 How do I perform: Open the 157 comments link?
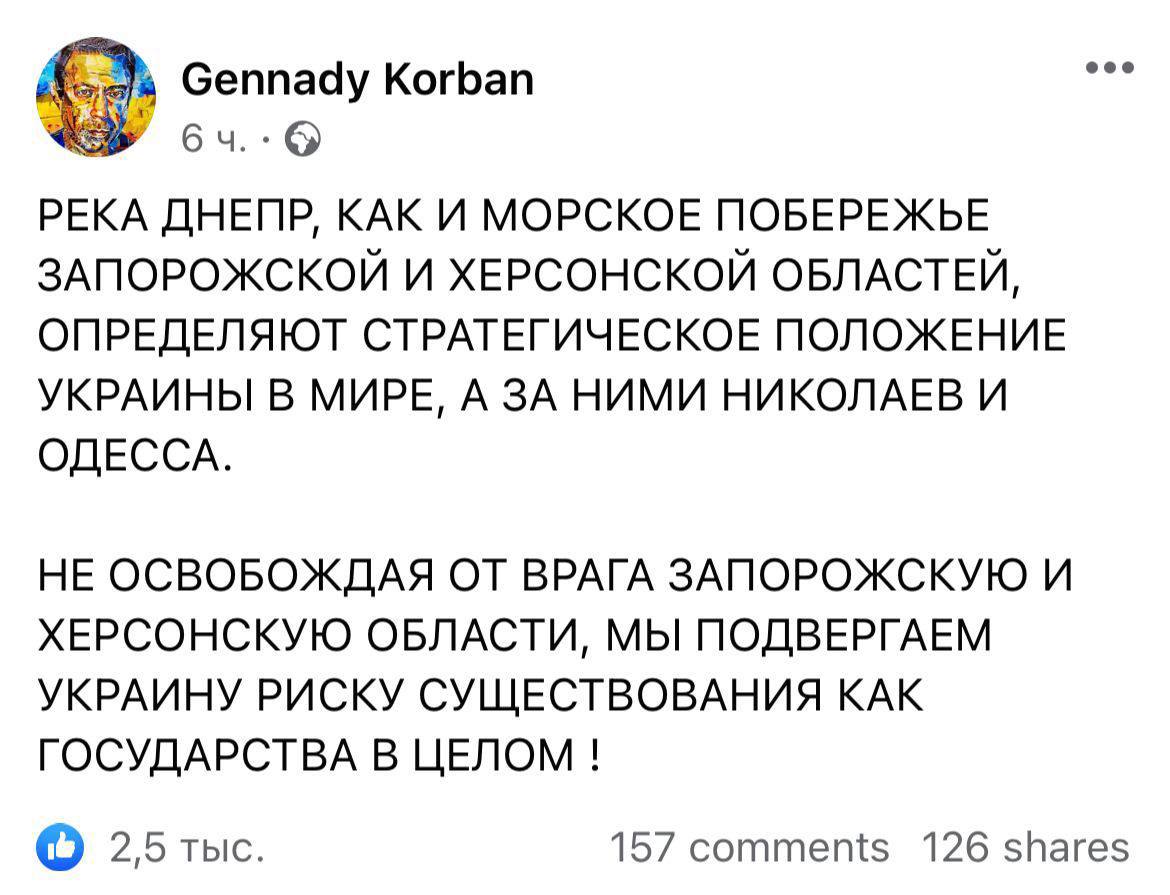749,847
